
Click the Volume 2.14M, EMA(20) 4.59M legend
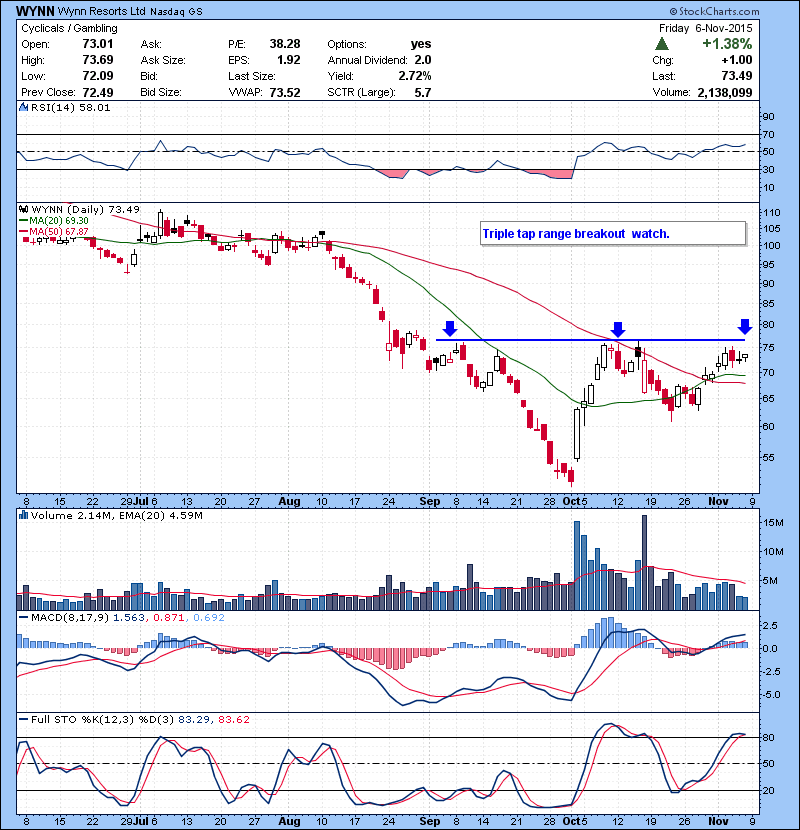116,516
